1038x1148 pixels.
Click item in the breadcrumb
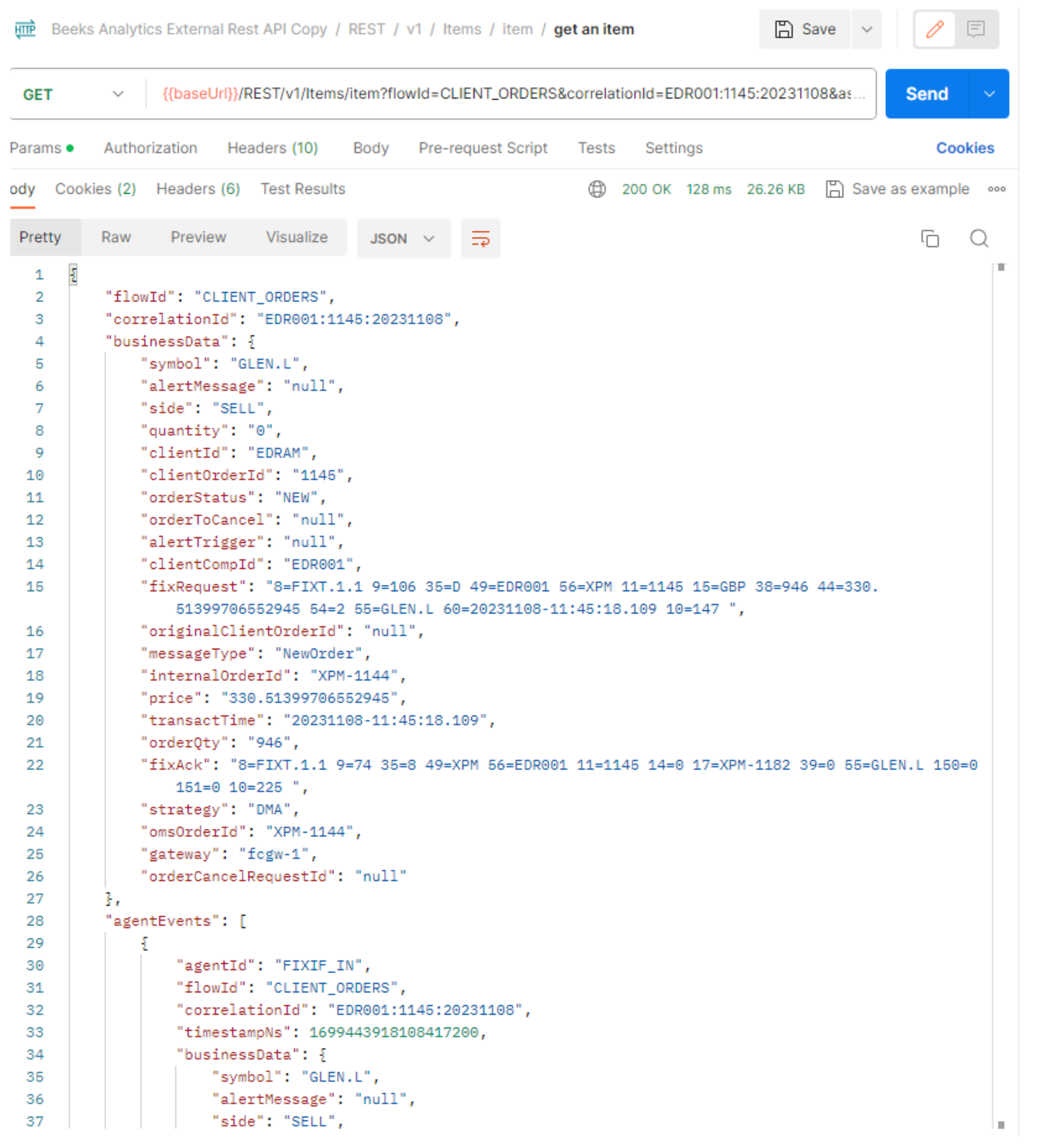[x=517, y=29]
